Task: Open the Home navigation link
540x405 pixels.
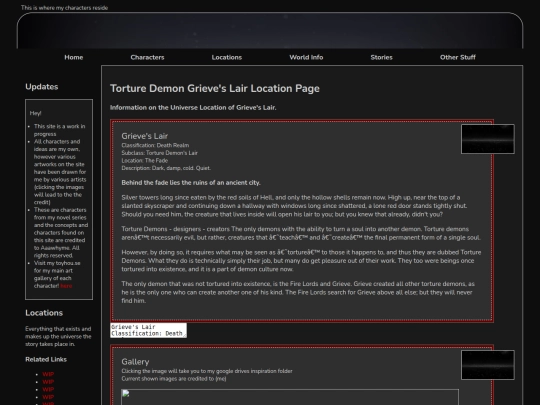Action: pyautogui.click(x=74, y=57)
